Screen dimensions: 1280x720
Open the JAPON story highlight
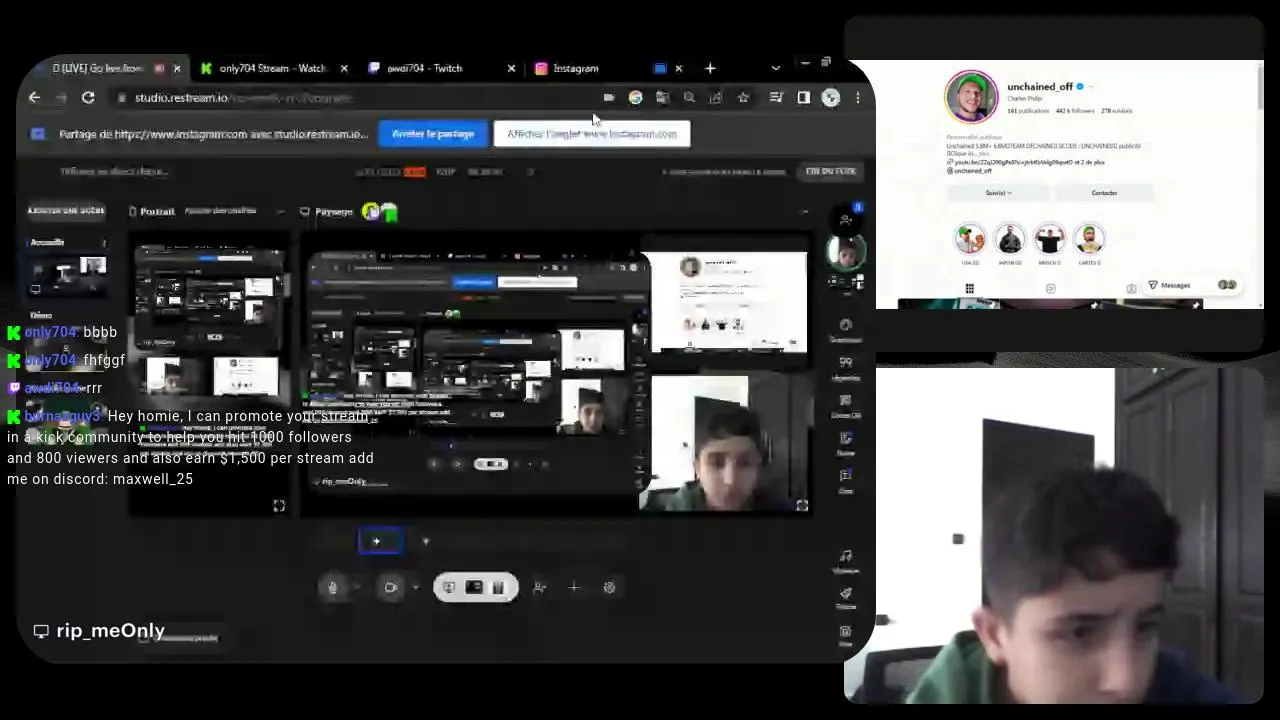(1010, 240)
